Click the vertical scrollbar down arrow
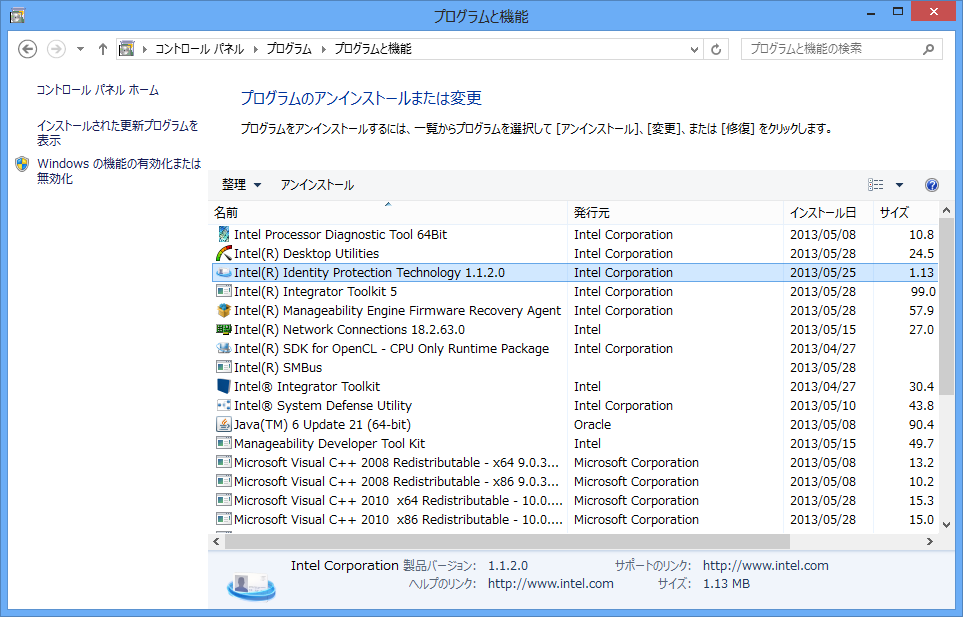The width and height of the screenshot is (963, 617). [x=946, y=525]
